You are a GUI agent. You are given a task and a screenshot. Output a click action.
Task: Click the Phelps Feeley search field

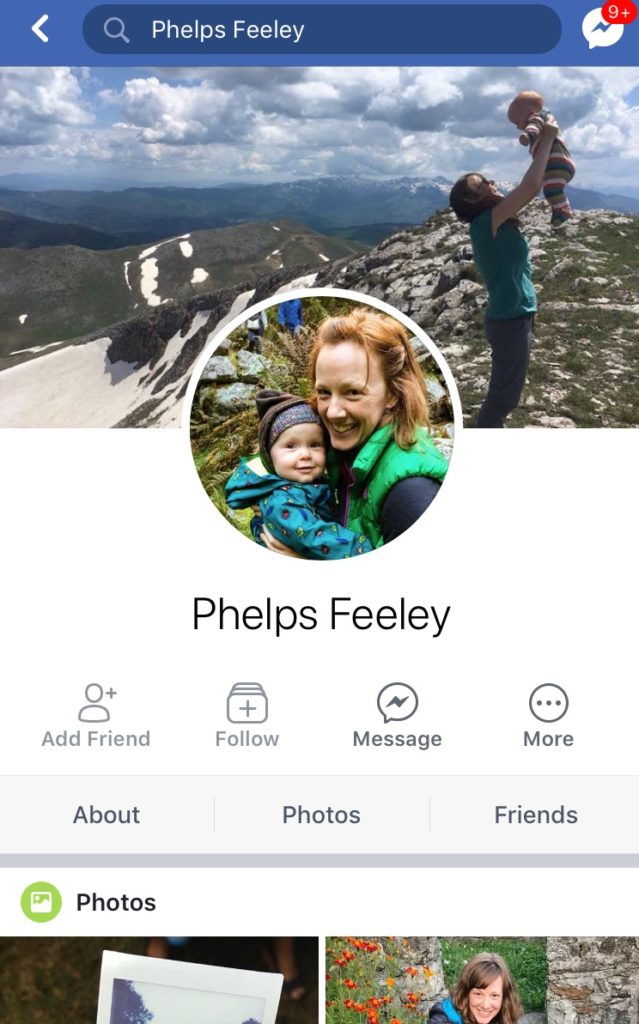321,29
